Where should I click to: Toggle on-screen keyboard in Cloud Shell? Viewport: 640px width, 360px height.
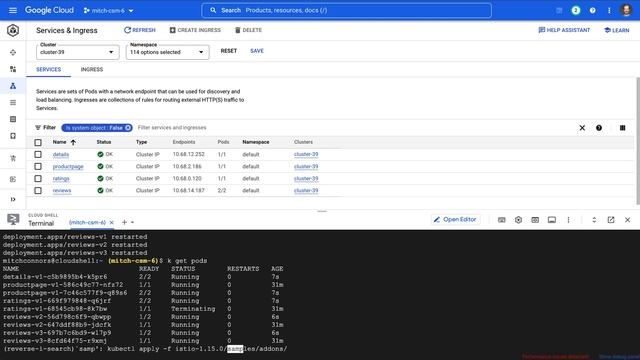pos(502,220)
